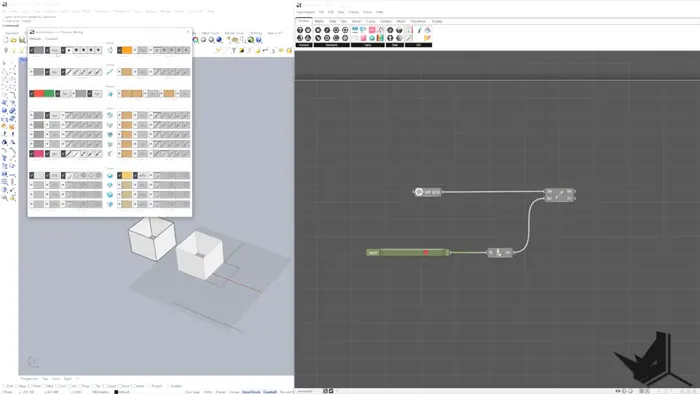Viewport: 700px width, 394px height.
Task: Click the red color swatch in dialog
Action: coord(39,94)
